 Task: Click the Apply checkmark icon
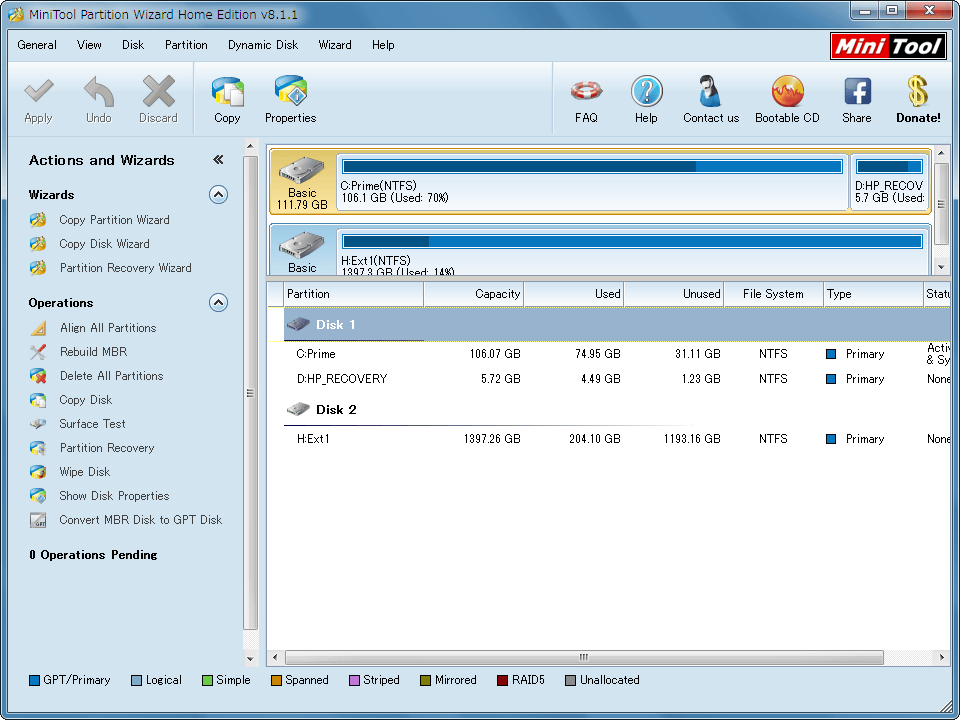point(39,92)
